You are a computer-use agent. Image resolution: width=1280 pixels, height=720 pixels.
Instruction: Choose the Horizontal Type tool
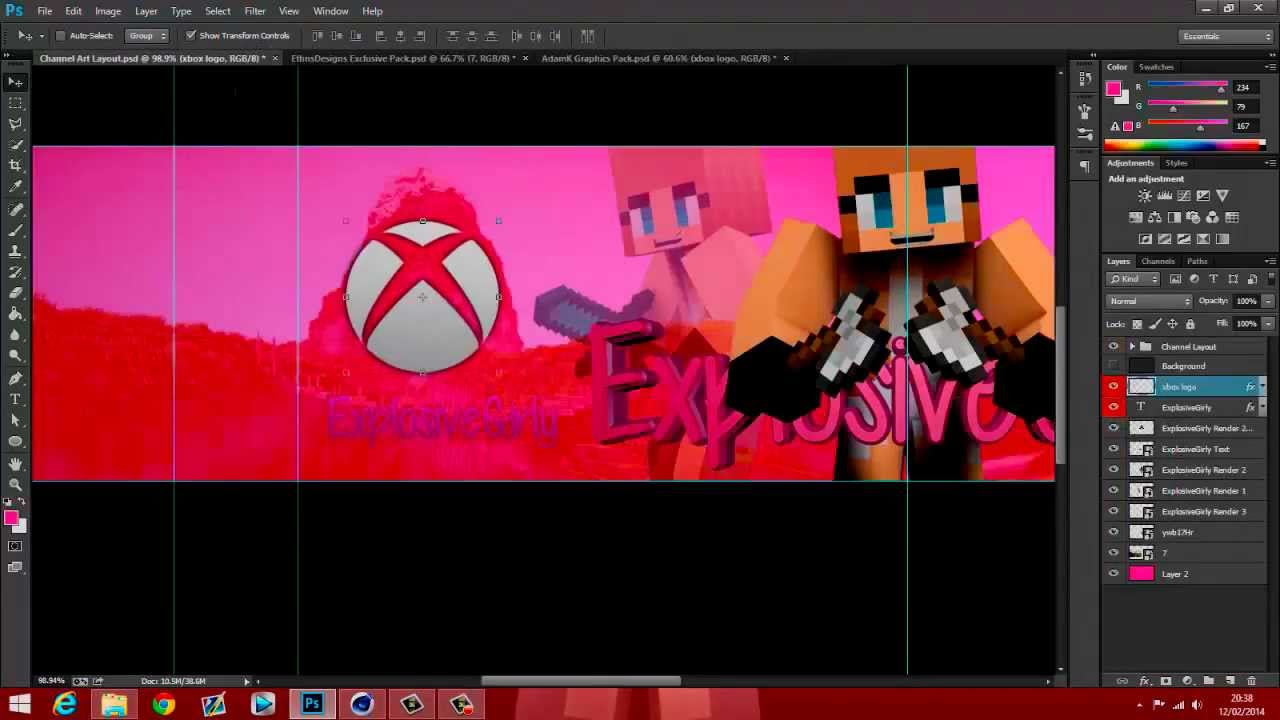(x=16, y=399)
